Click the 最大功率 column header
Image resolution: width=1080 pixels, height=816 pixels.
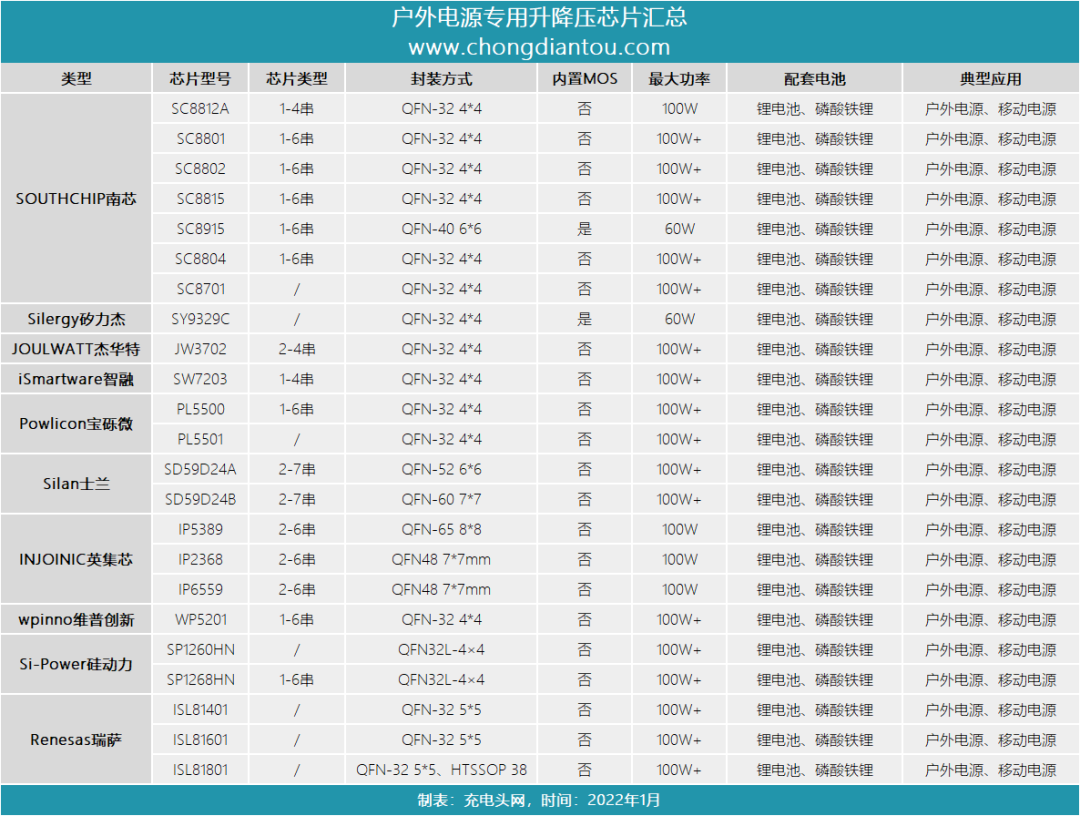pyautogui.click(x=679, y=79)
